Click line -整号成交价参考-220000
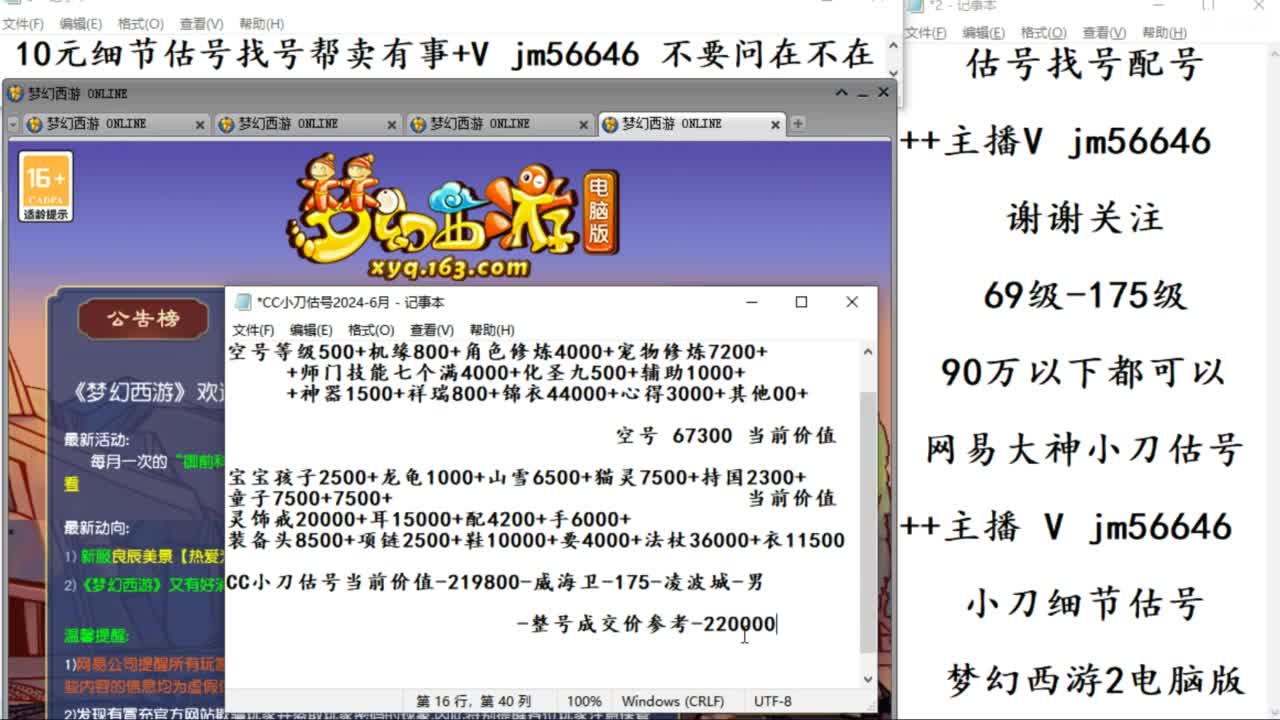The width and height of the screenshot is (1280, 720). (647, 625)
